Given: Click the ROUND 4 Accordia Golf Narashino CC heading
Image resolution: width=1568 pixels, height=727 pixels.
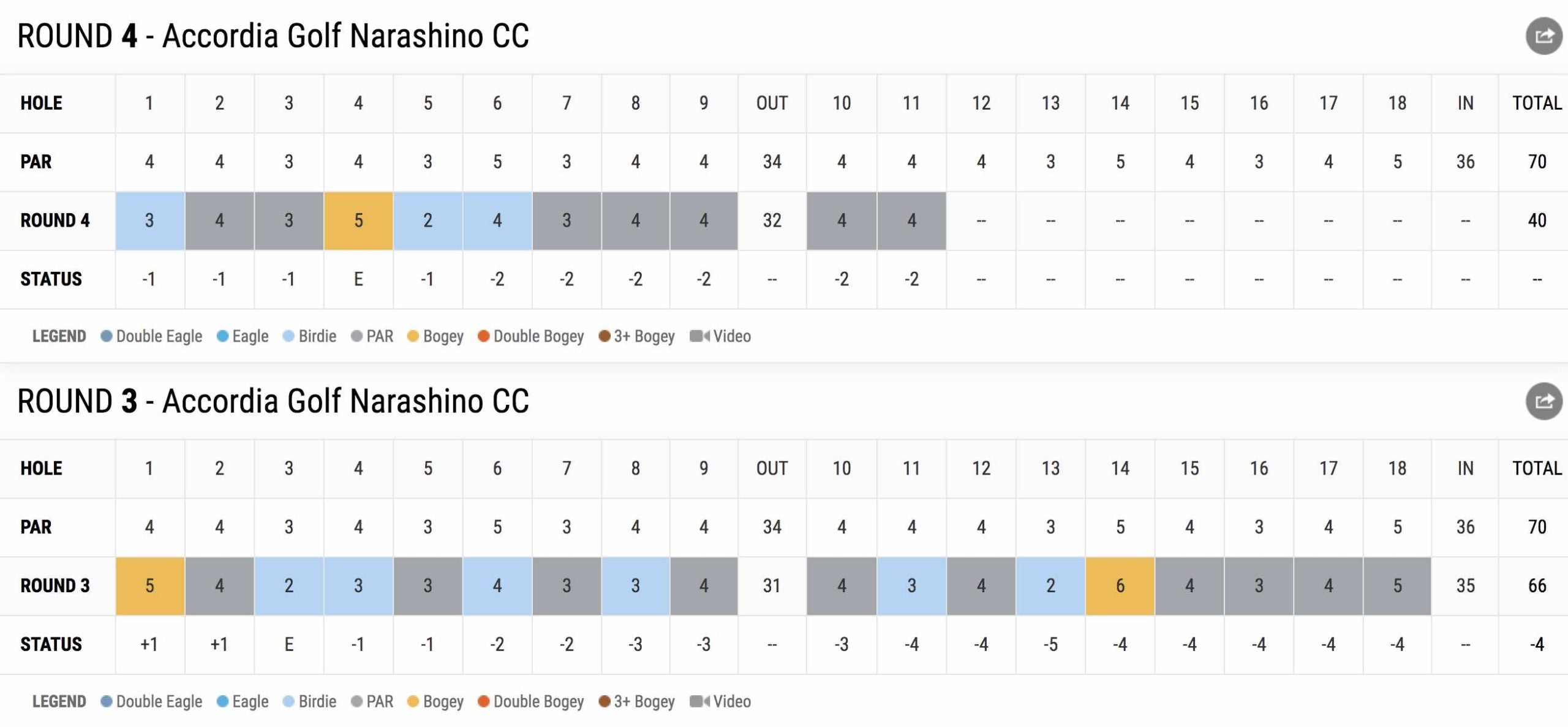Looking at the screenshot, I should coord(273,36).
